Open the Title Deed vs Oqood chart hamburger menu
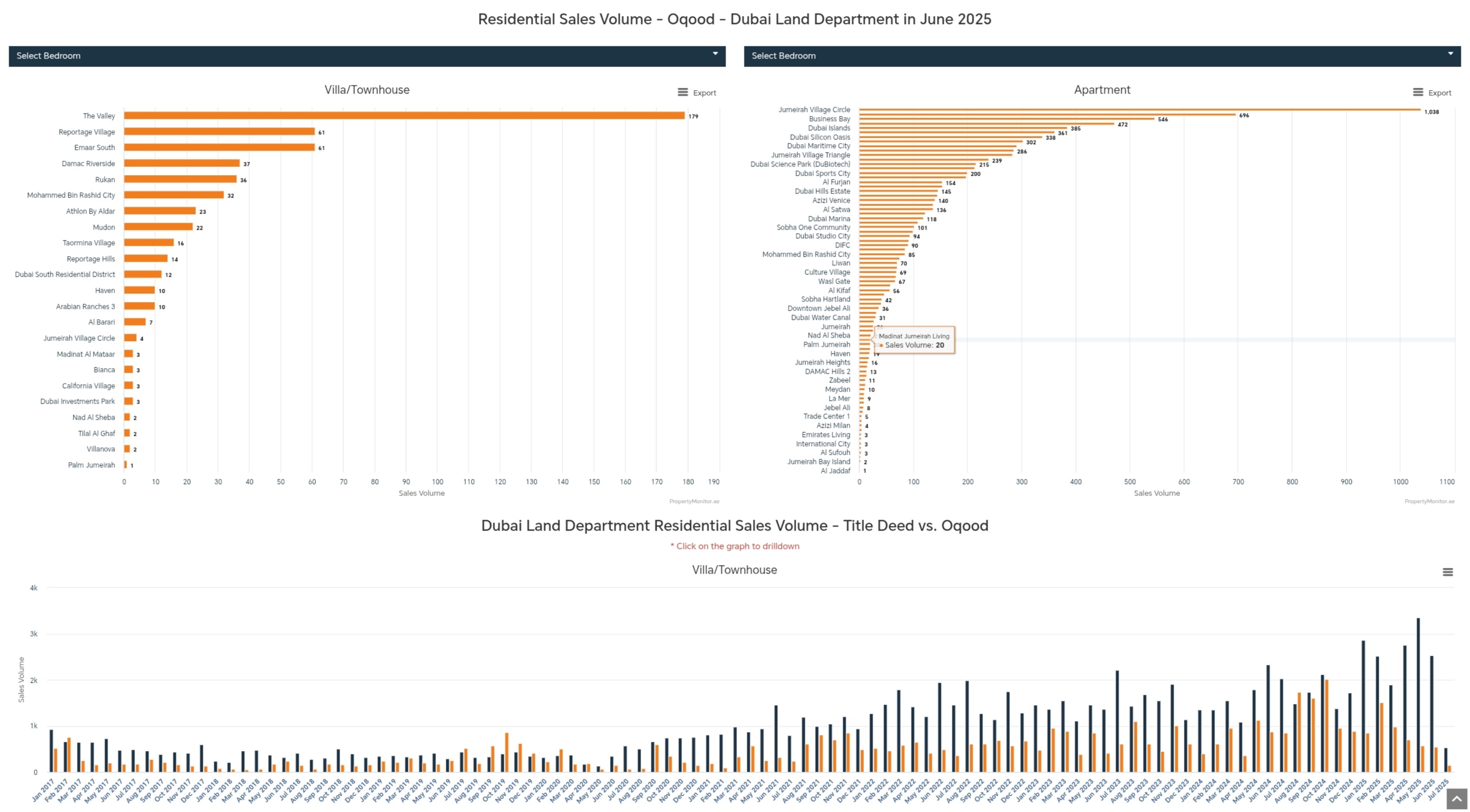The width and height of the screenshot is (1470, 812). tap(1448, 572)
